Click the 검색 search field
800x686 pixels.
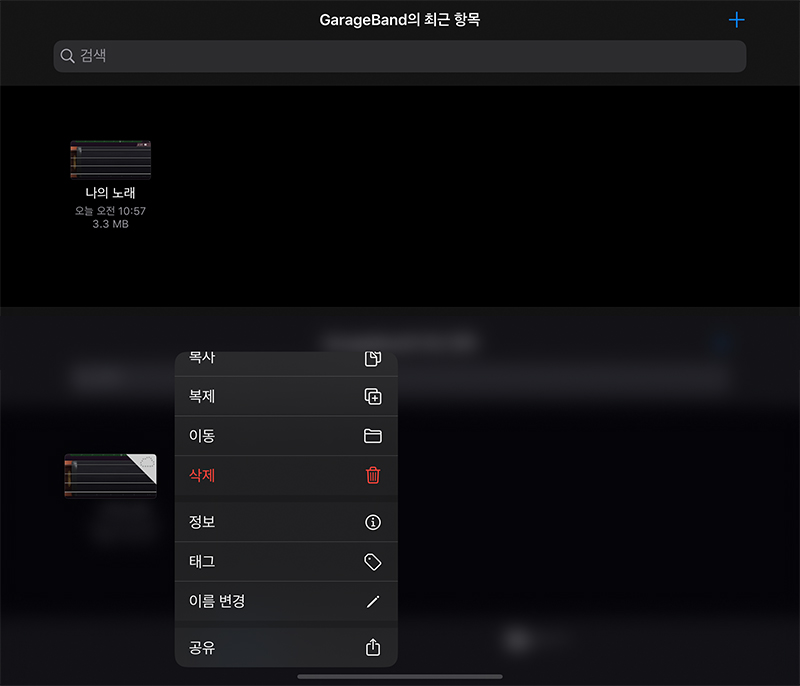click(400, 56)
